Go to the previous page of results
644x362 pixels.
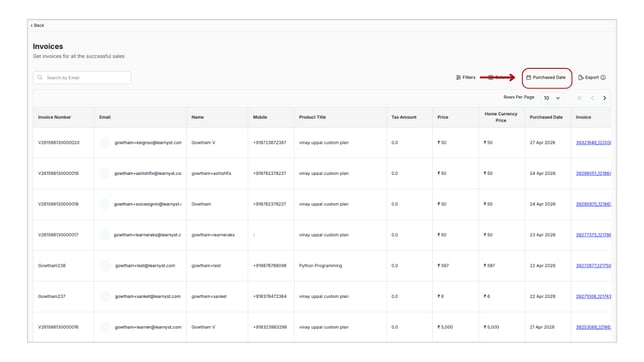coord(592,98)
